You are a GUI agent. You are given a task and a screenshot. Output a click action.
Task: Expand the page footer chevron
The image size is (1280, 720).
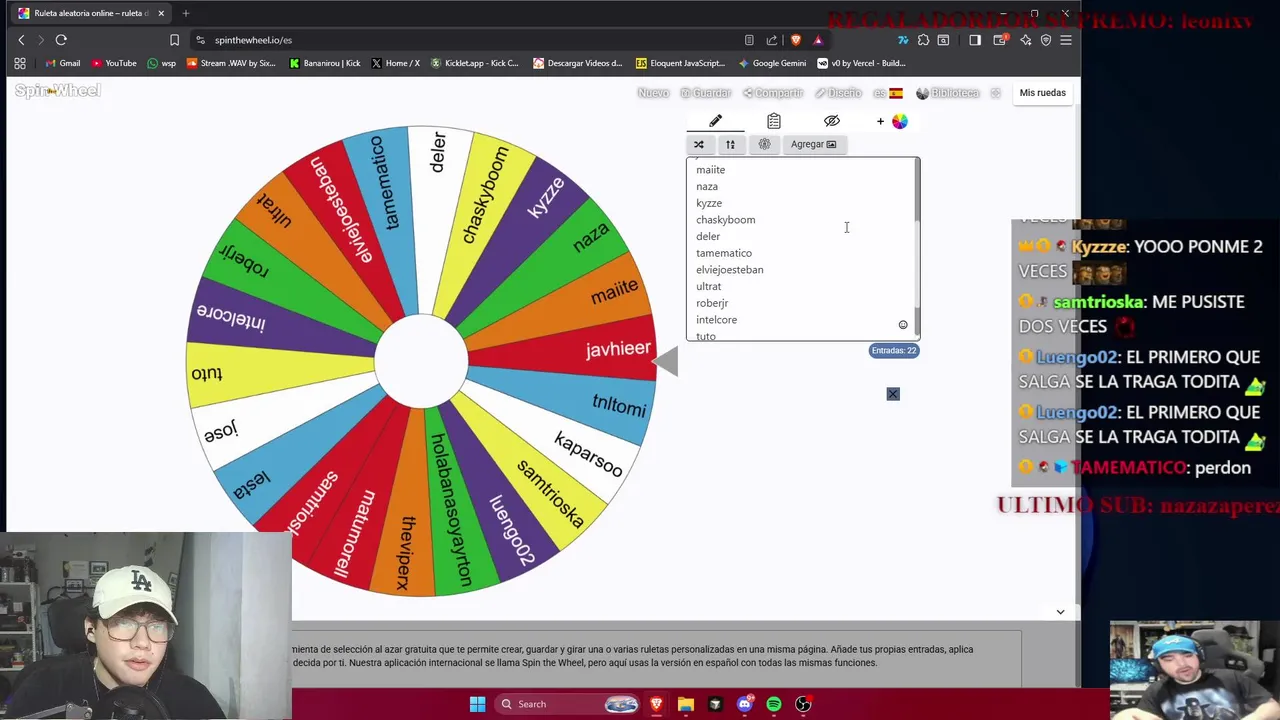coord(1060,612)
